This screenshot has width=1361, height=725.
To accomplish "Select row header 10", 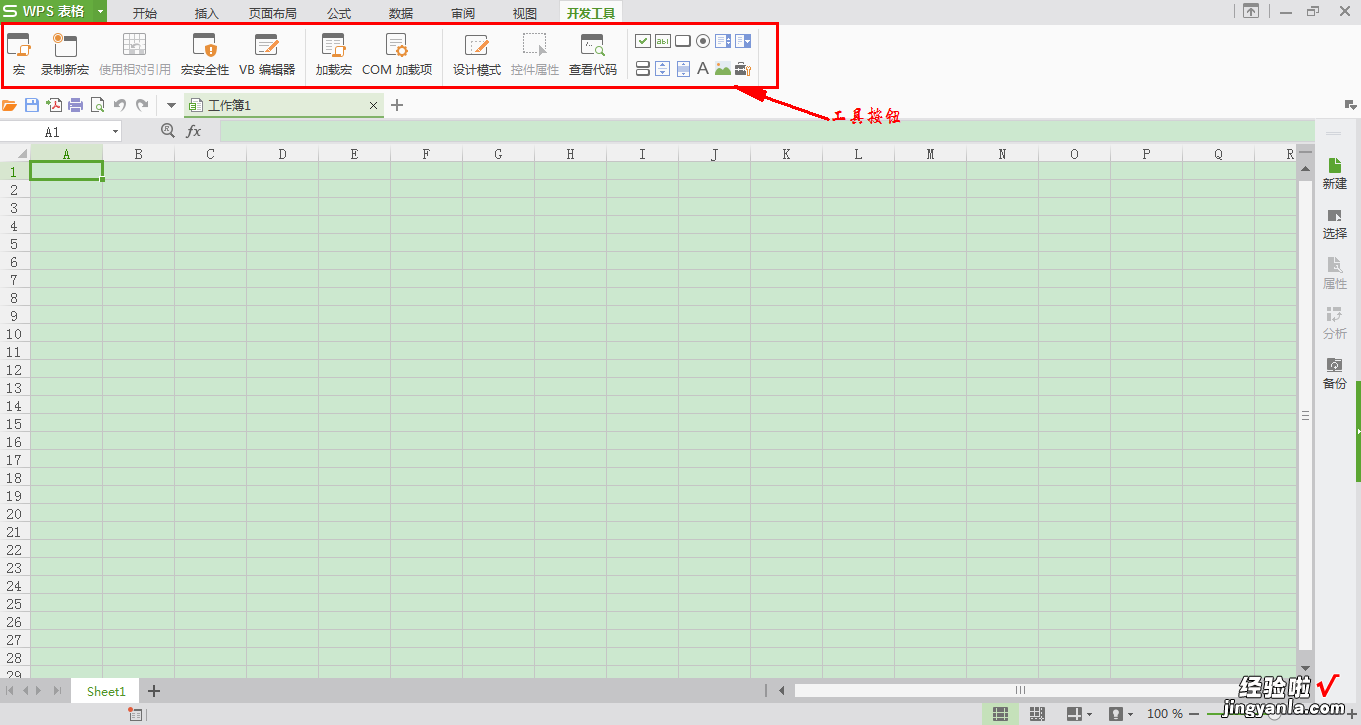I will (15, 333).
